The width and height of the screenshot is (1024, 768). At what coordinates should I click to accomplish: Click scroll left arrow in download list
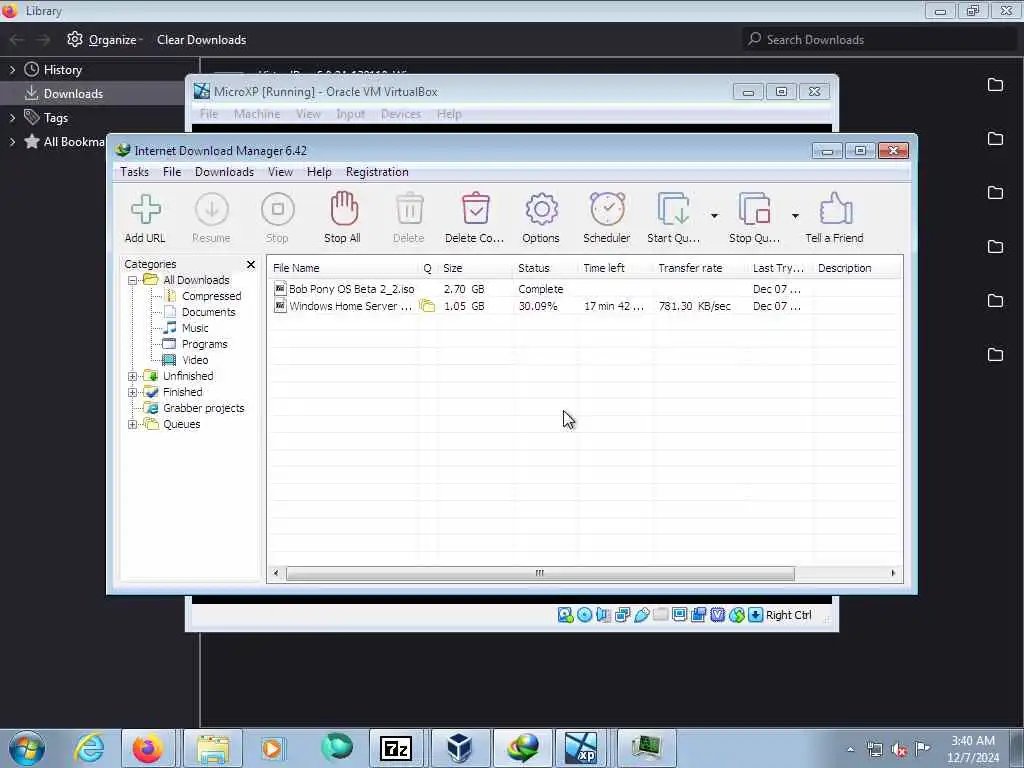click(276, 573)
